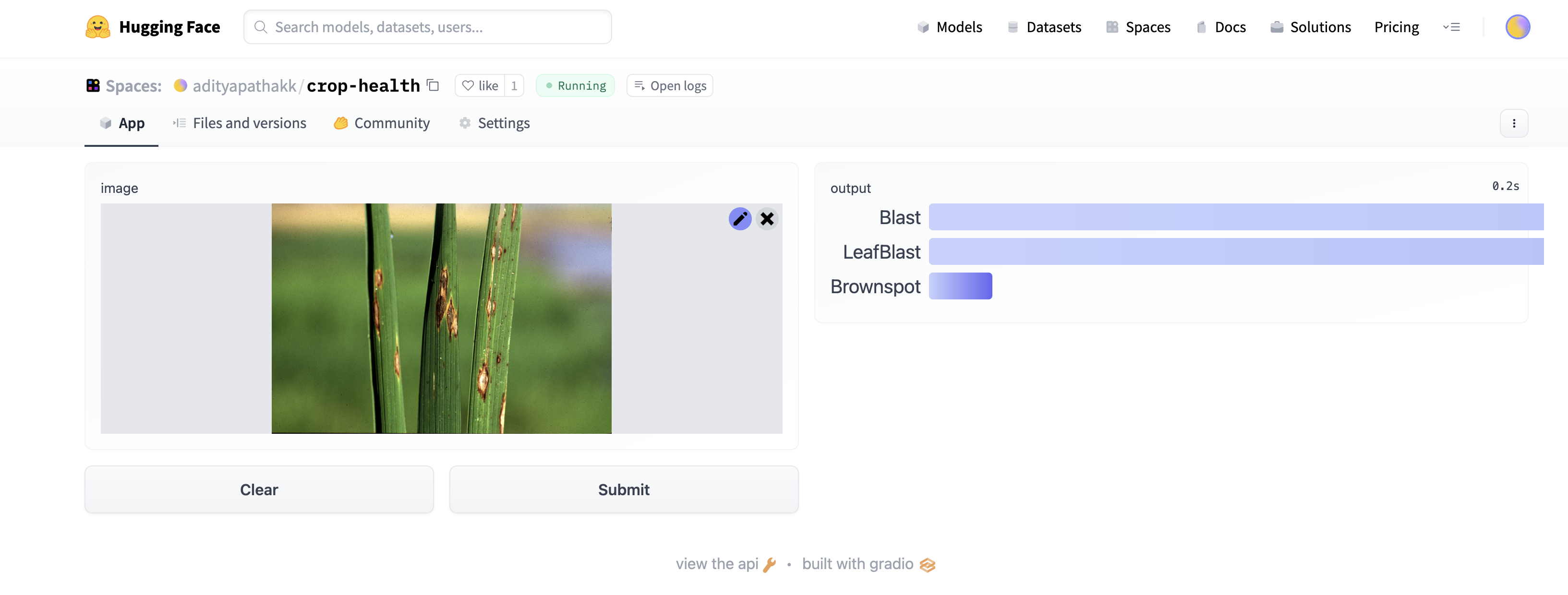Image resolution: width=1568 pixels, height=595 pixels.
Task: Click the gradio logo icon in footer
Action: tap(927, 565)
